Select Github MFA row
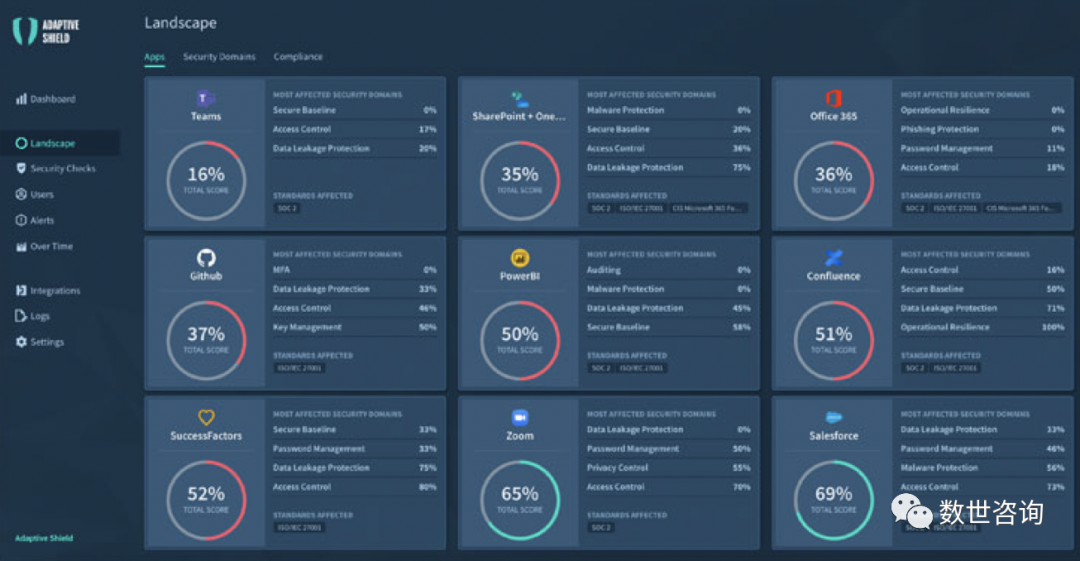 [x=355, y=269]
